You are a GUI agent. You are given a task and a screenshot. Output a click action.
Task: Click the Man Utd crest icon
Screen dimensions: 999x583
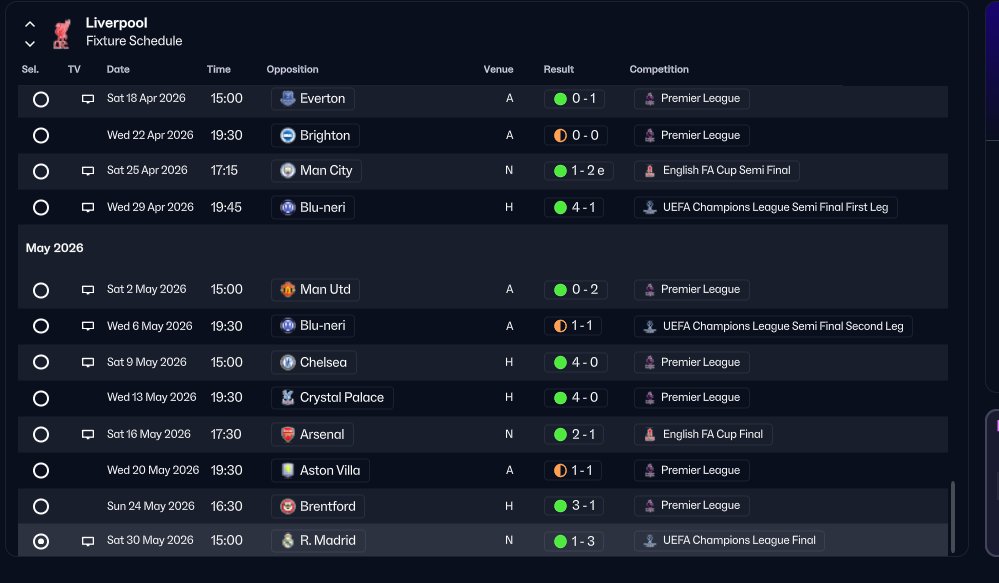pyautogui.click(x=288, y=289)
